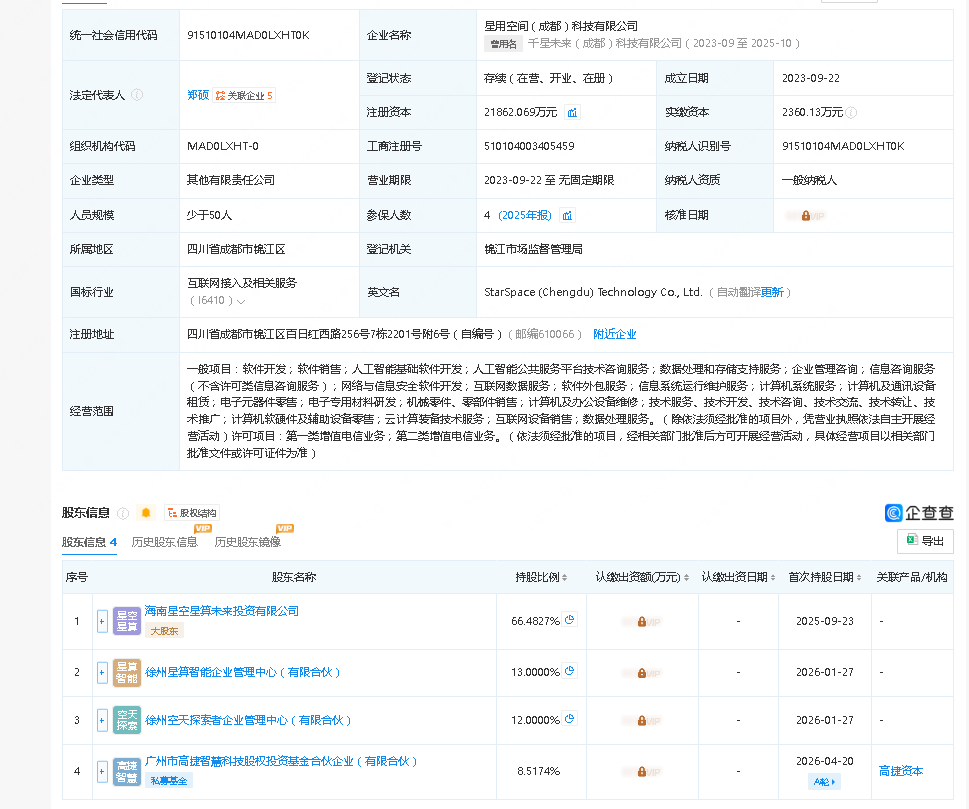
Task: Open the 附近企业 nearby companies link
Action: [x=614, y=334]
